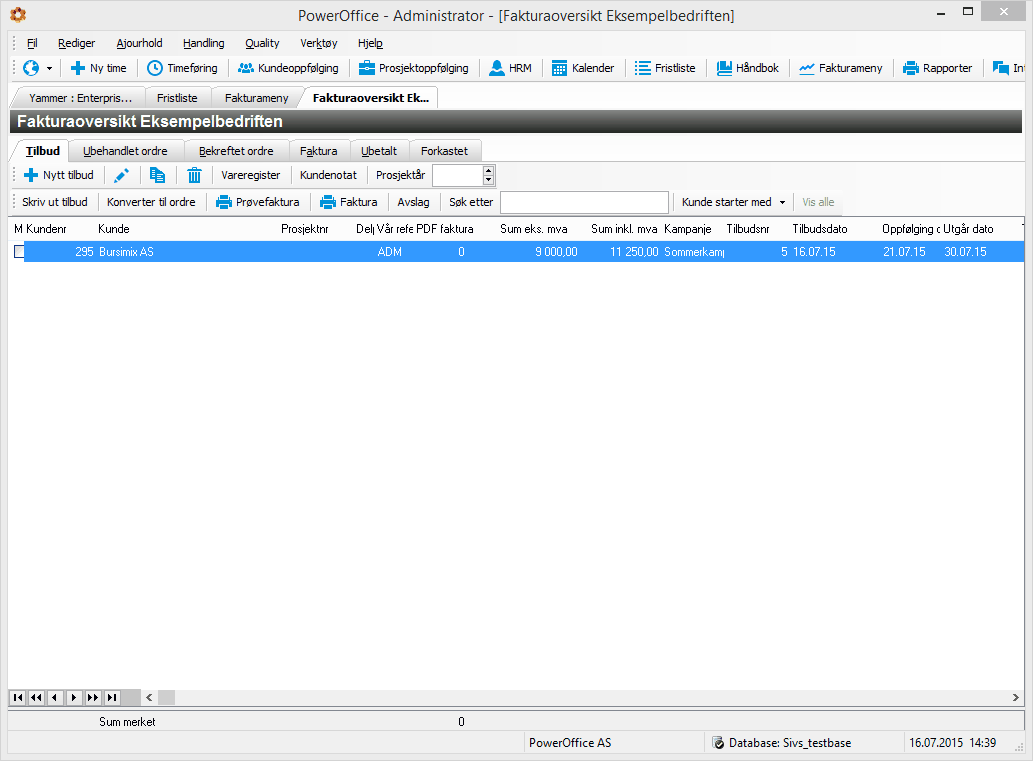Open the Kalender calendar icon
This screenshot has height=761, width=1033.
559,68
